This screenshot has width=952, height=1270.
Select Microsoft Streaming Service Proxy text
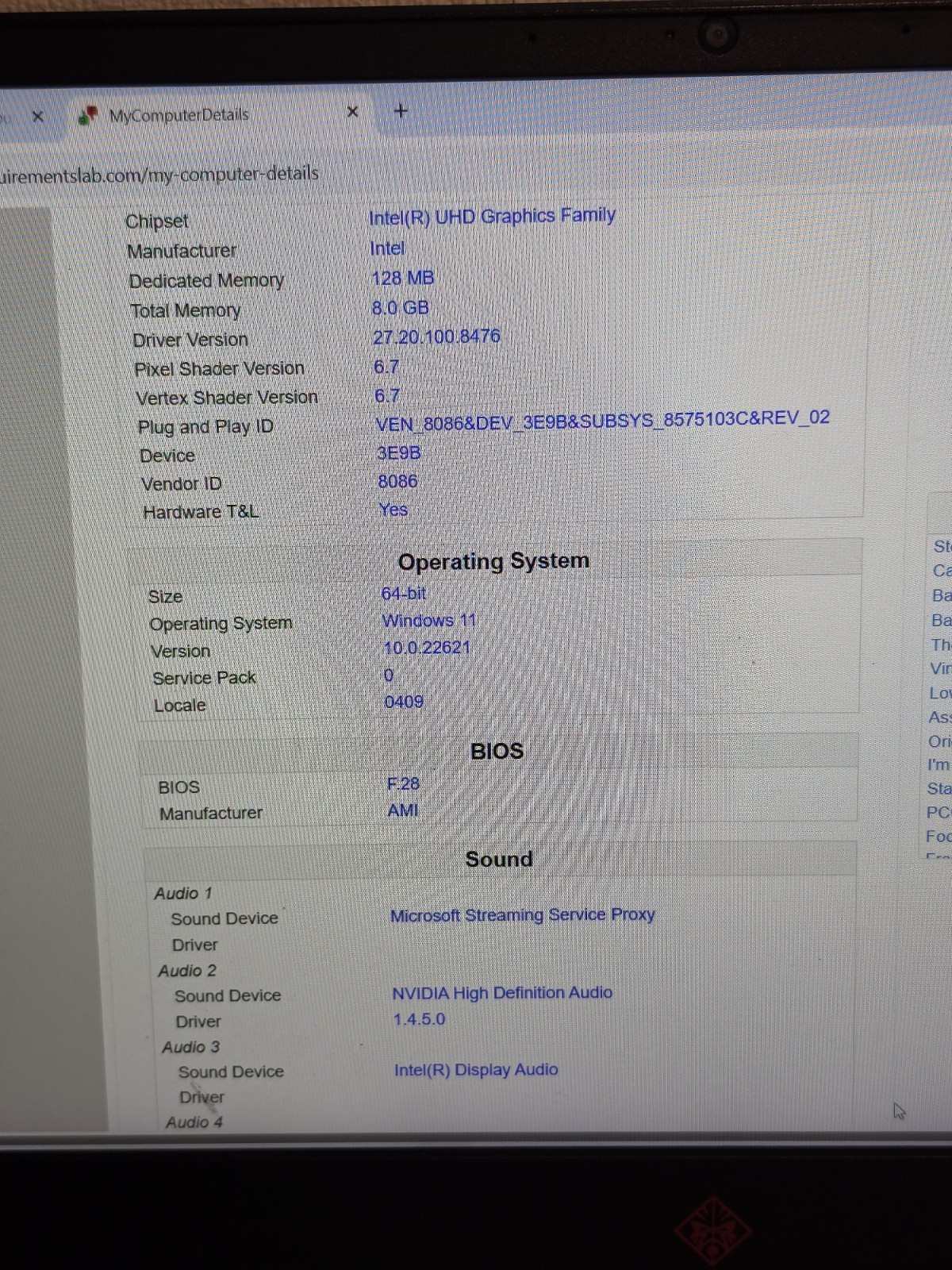click(523, 915)
